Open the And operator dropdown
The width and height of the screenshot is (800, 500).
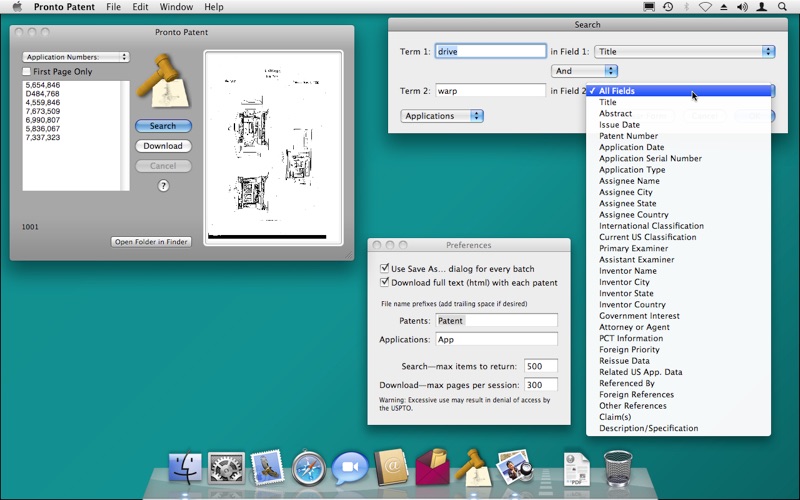click(584, 71)
